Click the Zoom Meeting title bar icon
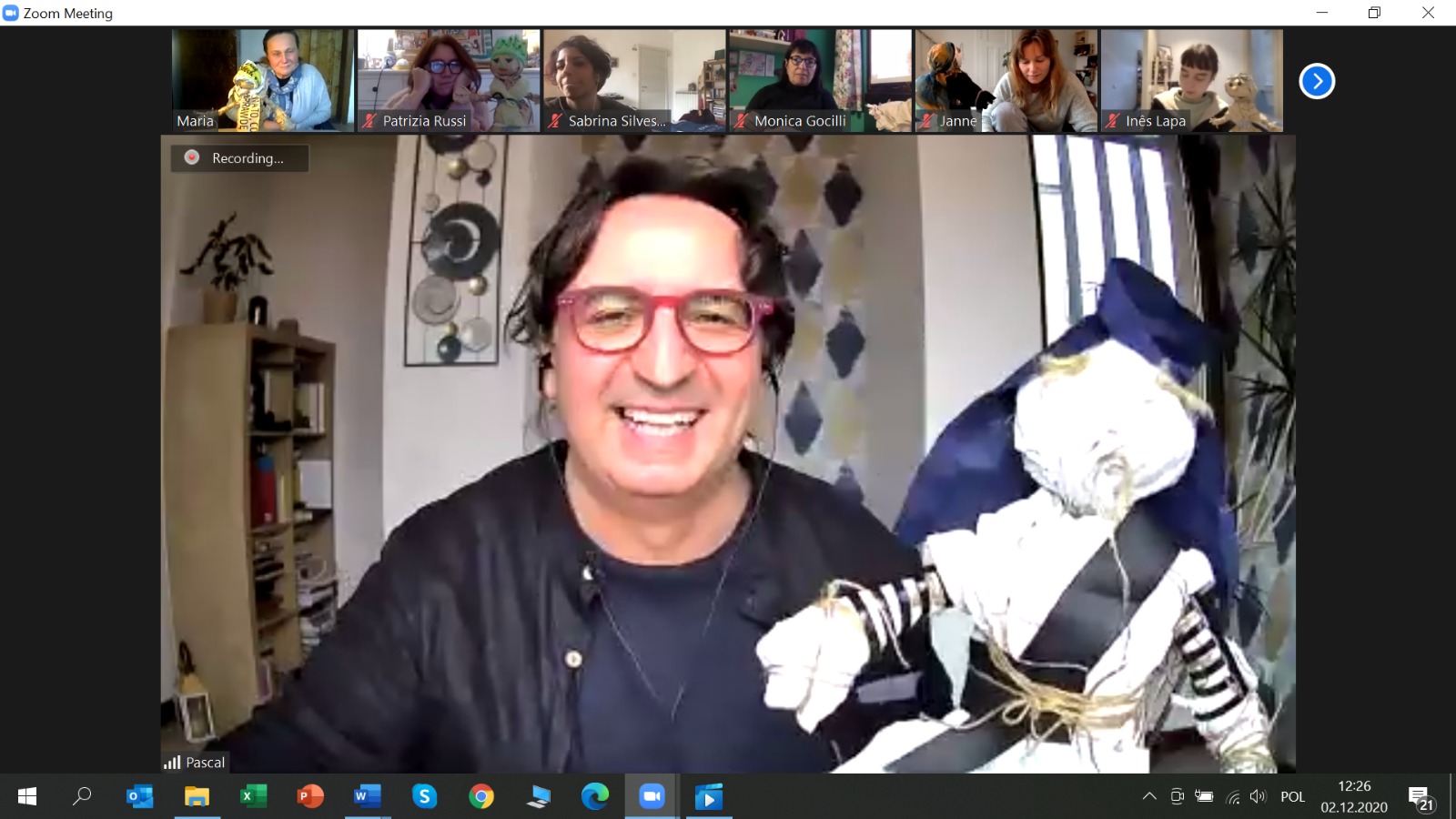 (11, 13)
